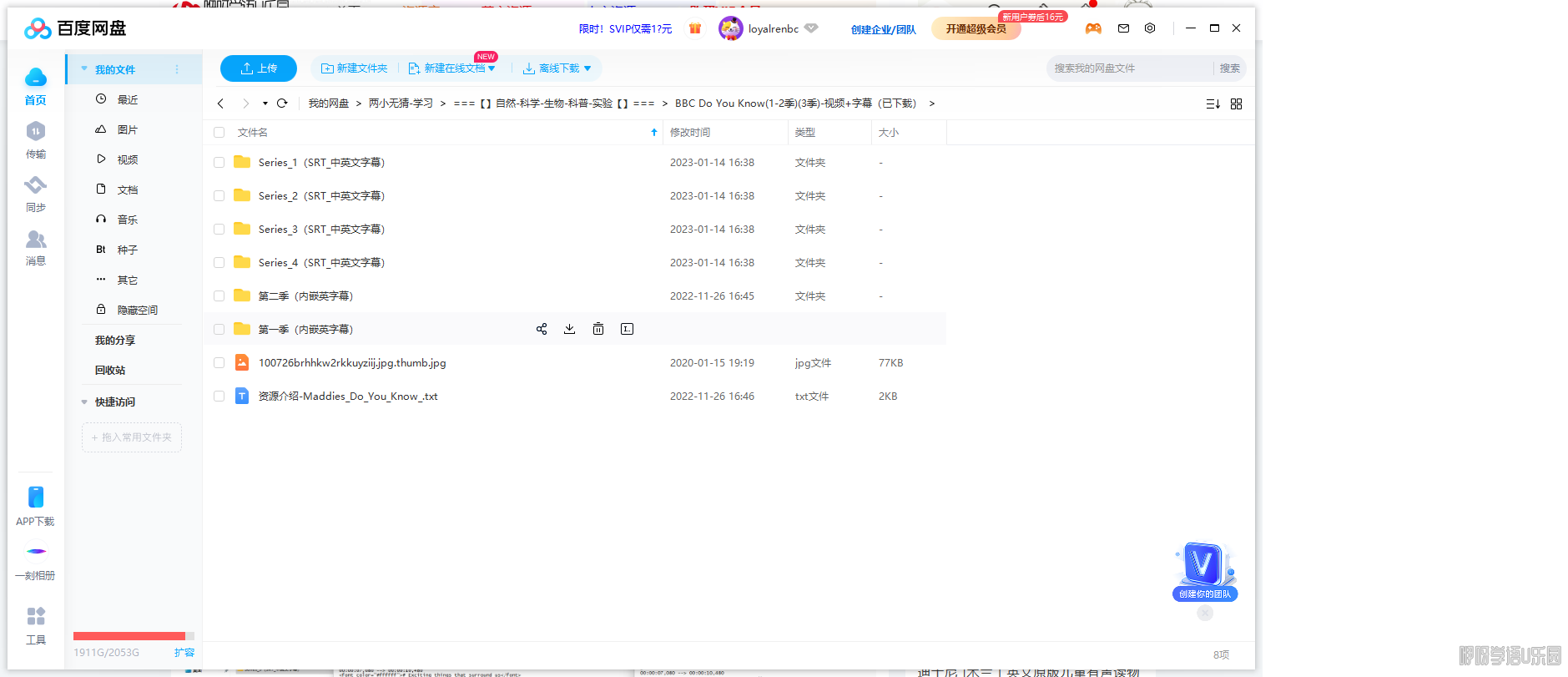Open the 消息 messages icon
This screenshot has width=1568, height=677.
click(x=36, y=240)
